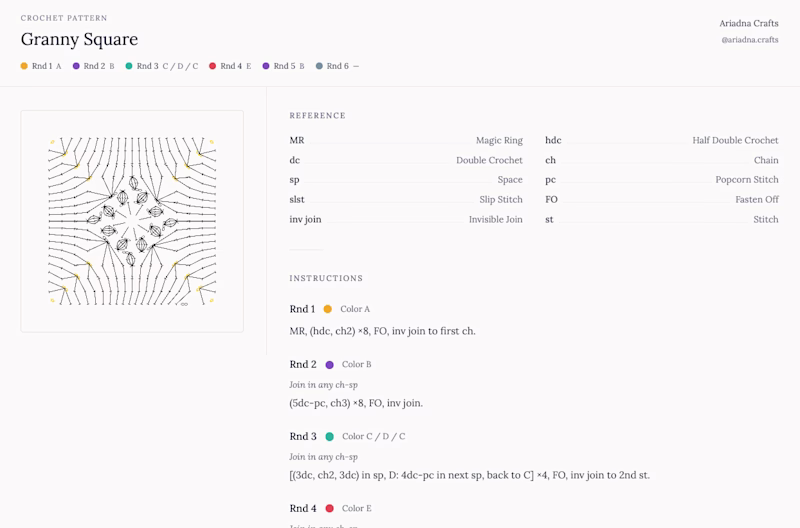Select the Rnd 2 instructions heading
Image resolution: width=800 pixels, height=528 pixels.
point(303,365)
